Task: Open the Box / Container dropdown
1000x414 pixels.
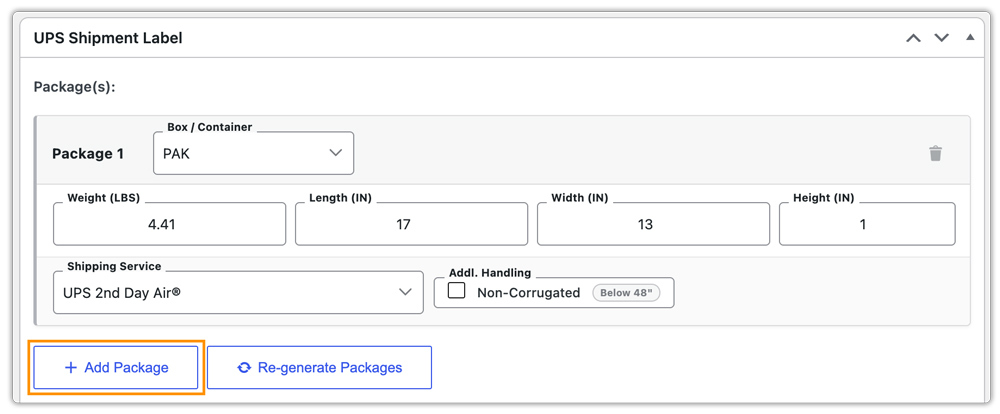Action: click(x=253, y=153)
